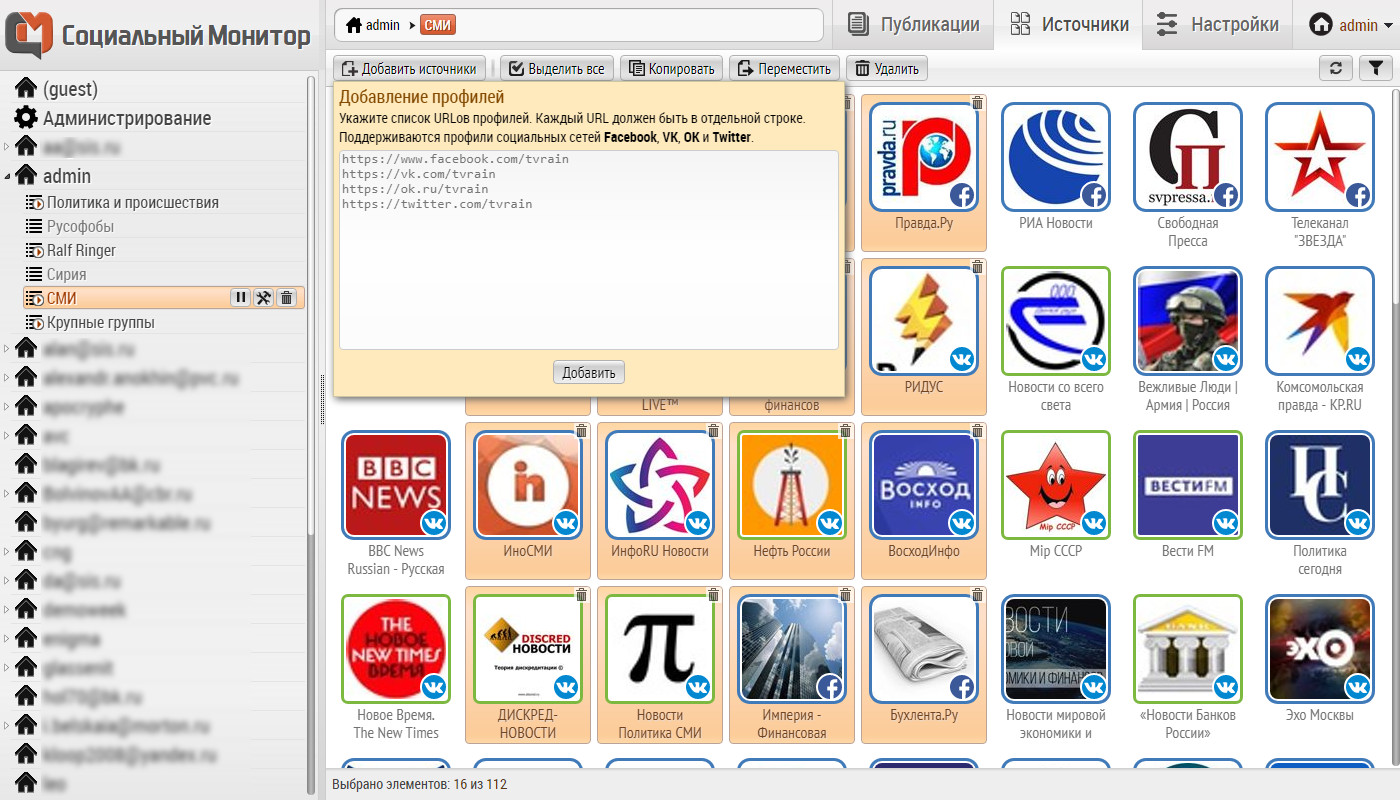Click VK badge on Эхо Москвы
The image size is (1400, 800).
pos(1358,687)
